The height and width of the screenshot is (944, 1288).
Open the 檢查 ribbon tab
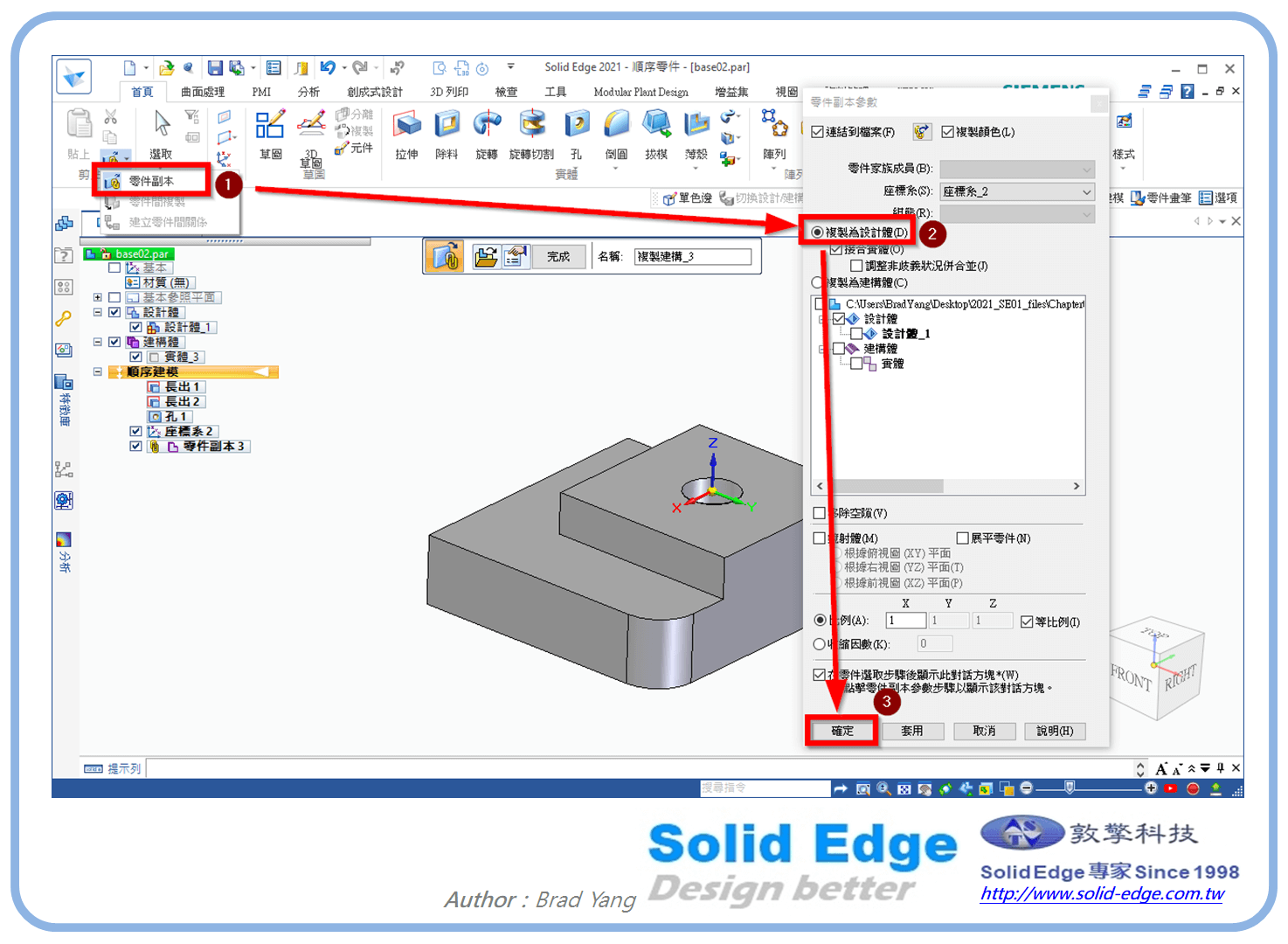(505, 91)
